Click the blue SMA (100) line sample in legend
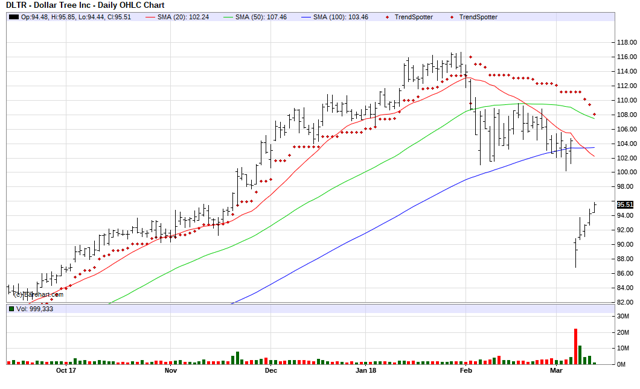The height and width of the screenshot is (389, 640). click(x=306, y=17)
